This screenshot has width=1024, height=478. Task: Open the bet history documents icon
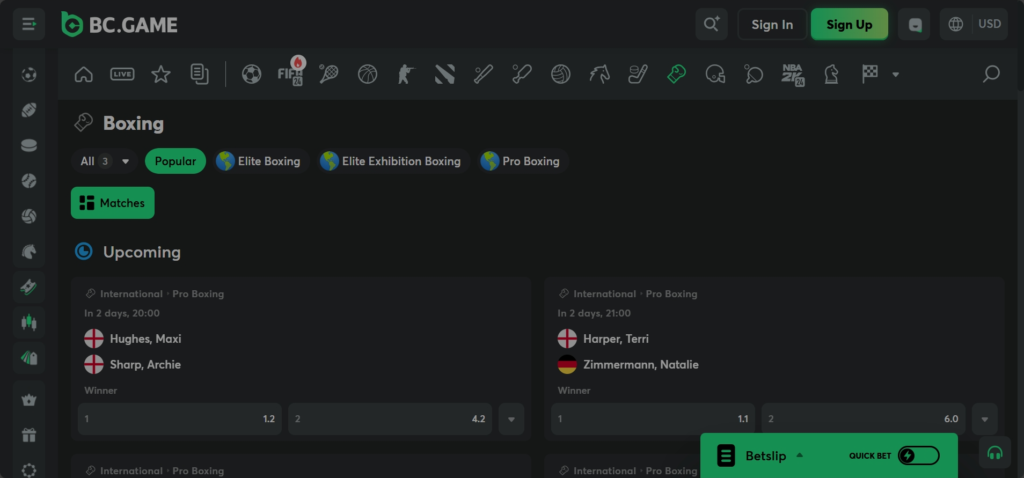200,74
